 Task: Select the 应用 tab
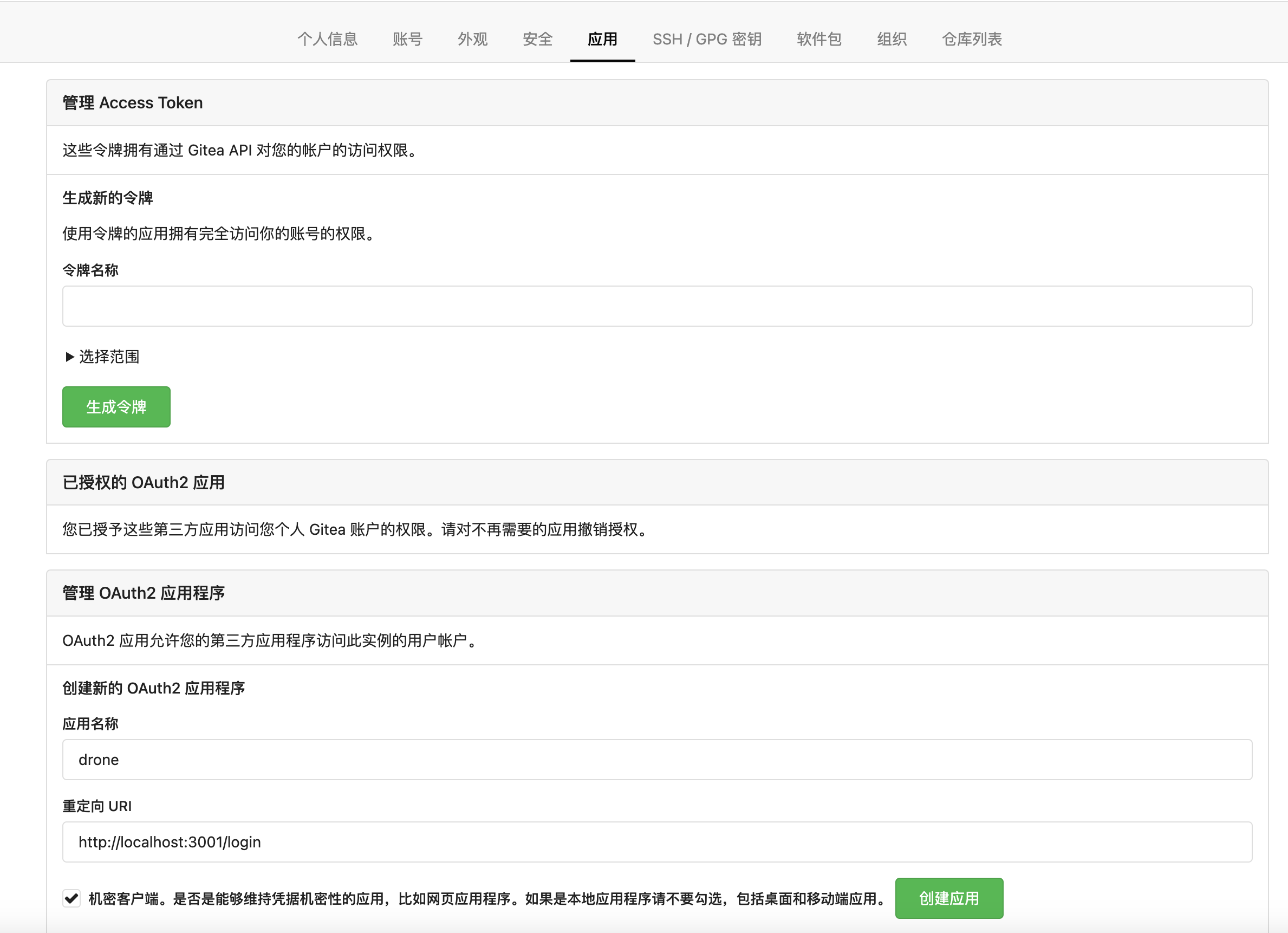tap(602, 39)
